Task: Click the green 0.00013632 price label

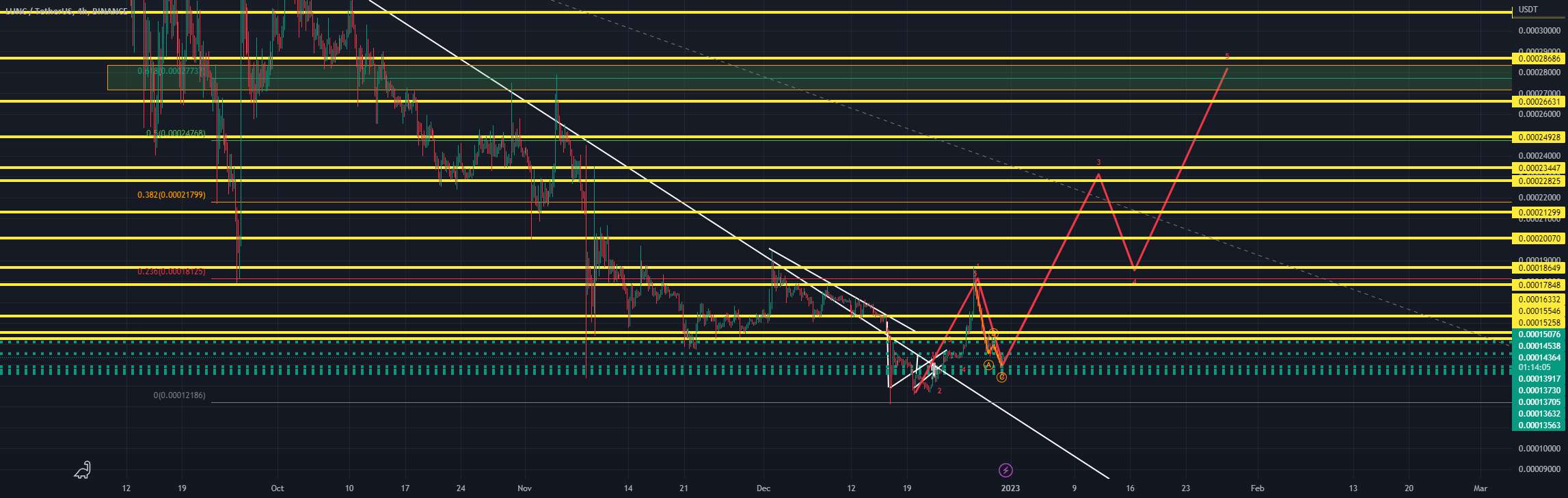Action: pos(1538,414)
